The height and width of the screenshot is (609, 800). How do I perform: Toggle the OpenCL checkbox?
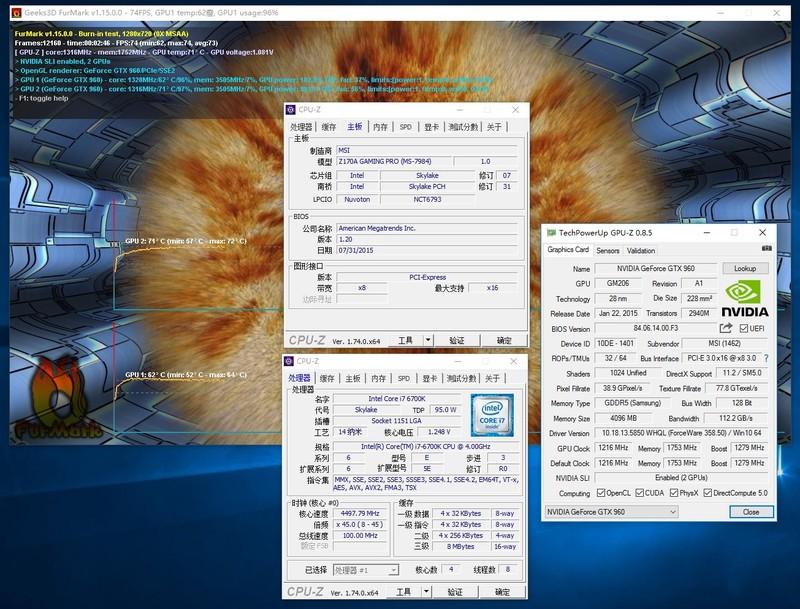(x=601, y=493)
